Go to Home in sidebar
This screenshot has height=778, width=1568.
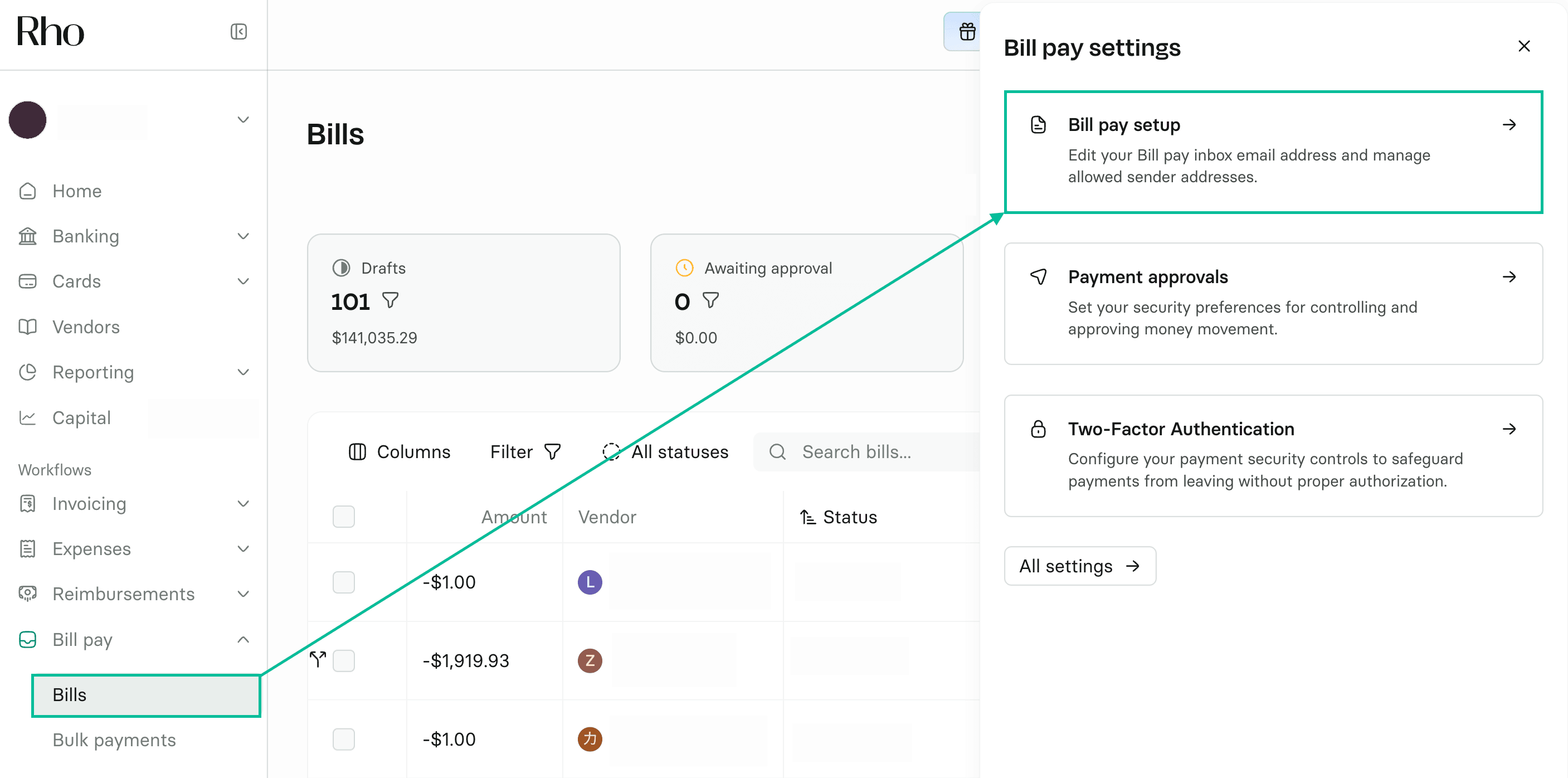click(77, 191)
